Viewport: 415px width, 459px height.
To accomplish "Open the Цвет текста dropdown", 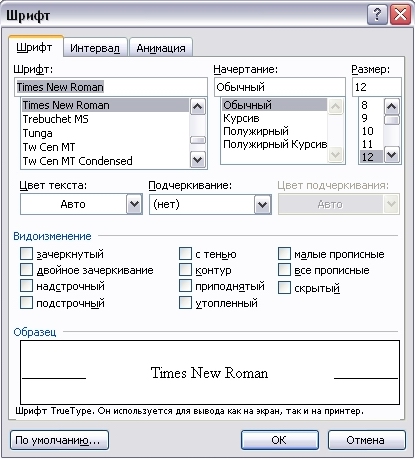I will (x=134, y=204).
